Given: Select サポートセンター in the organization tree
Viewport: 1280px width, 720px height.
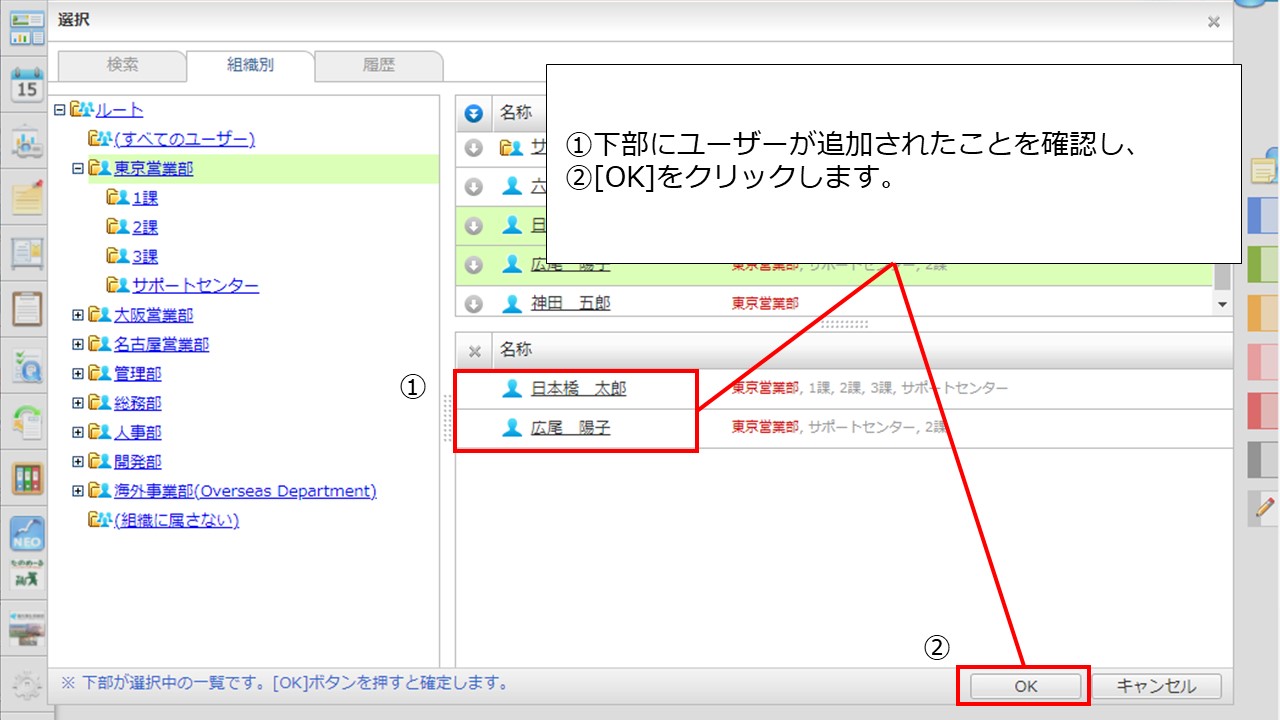Looking at the screenshot, I should [x=195, y=286].
